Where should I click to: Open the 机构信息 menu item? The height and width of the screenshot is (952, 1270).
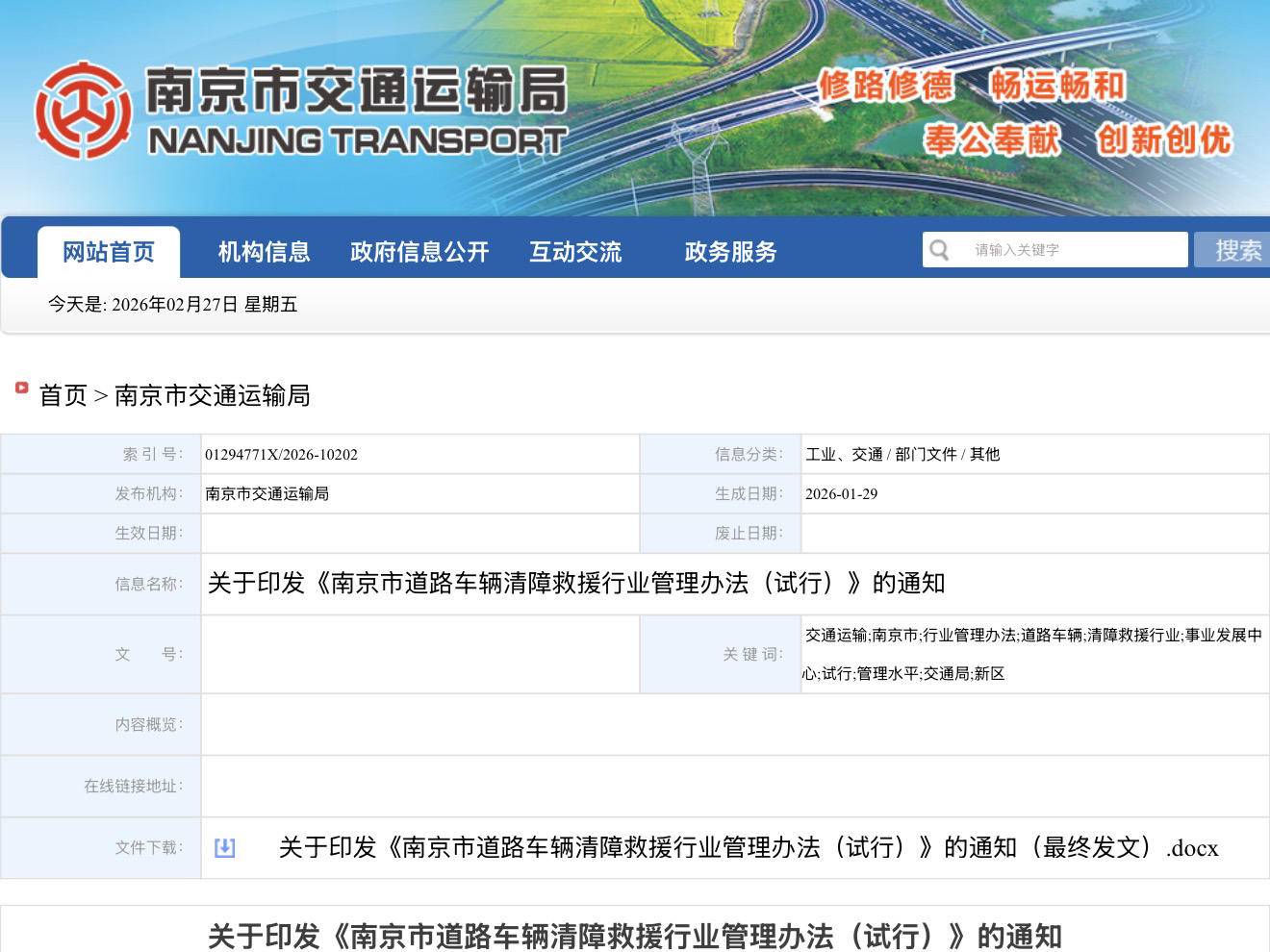[264, 252]
